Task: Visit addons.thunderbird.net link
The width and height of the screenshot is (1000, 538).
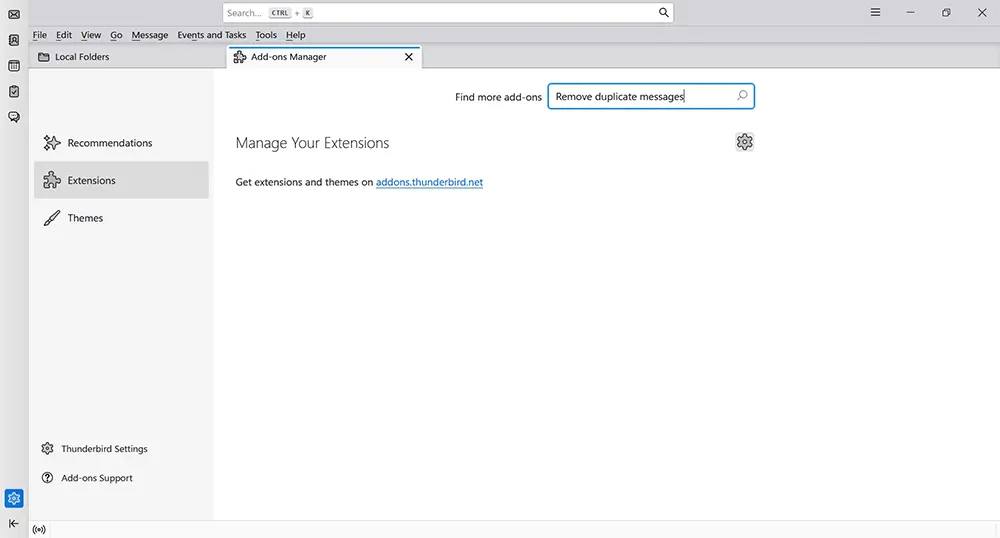Action: coord(429,182)
